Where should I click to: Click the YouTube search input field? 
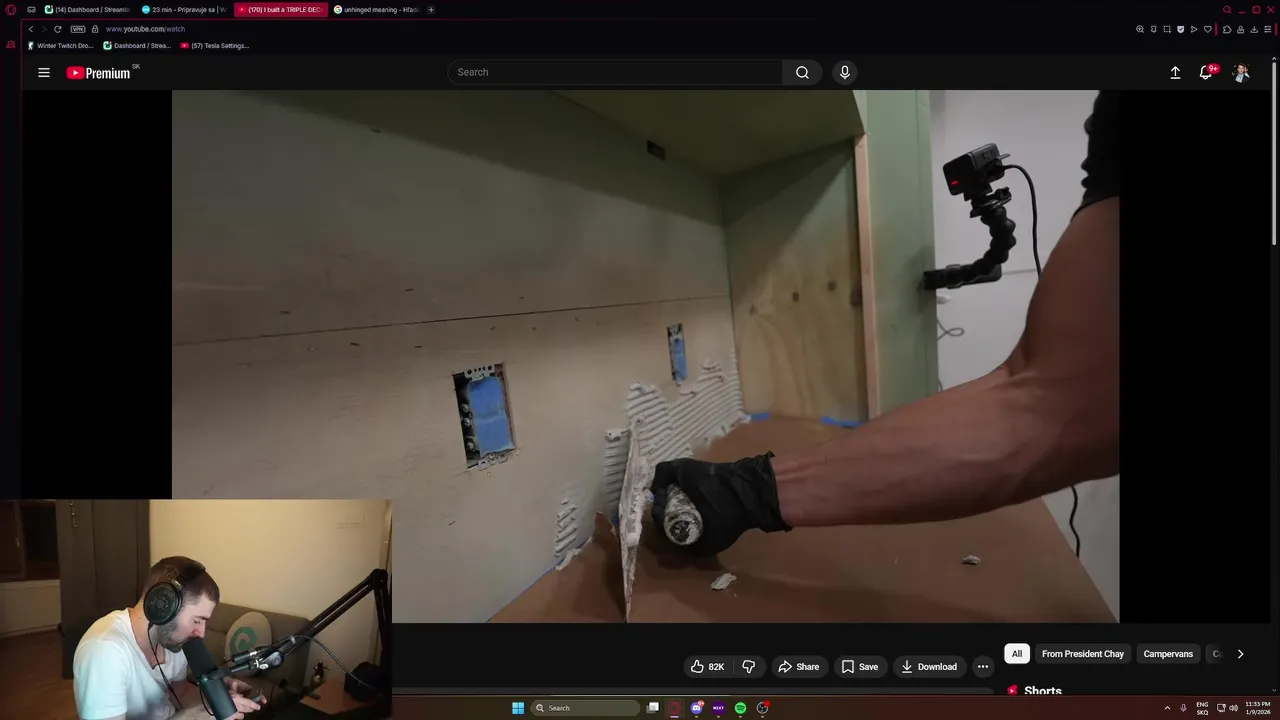(615, 72)
